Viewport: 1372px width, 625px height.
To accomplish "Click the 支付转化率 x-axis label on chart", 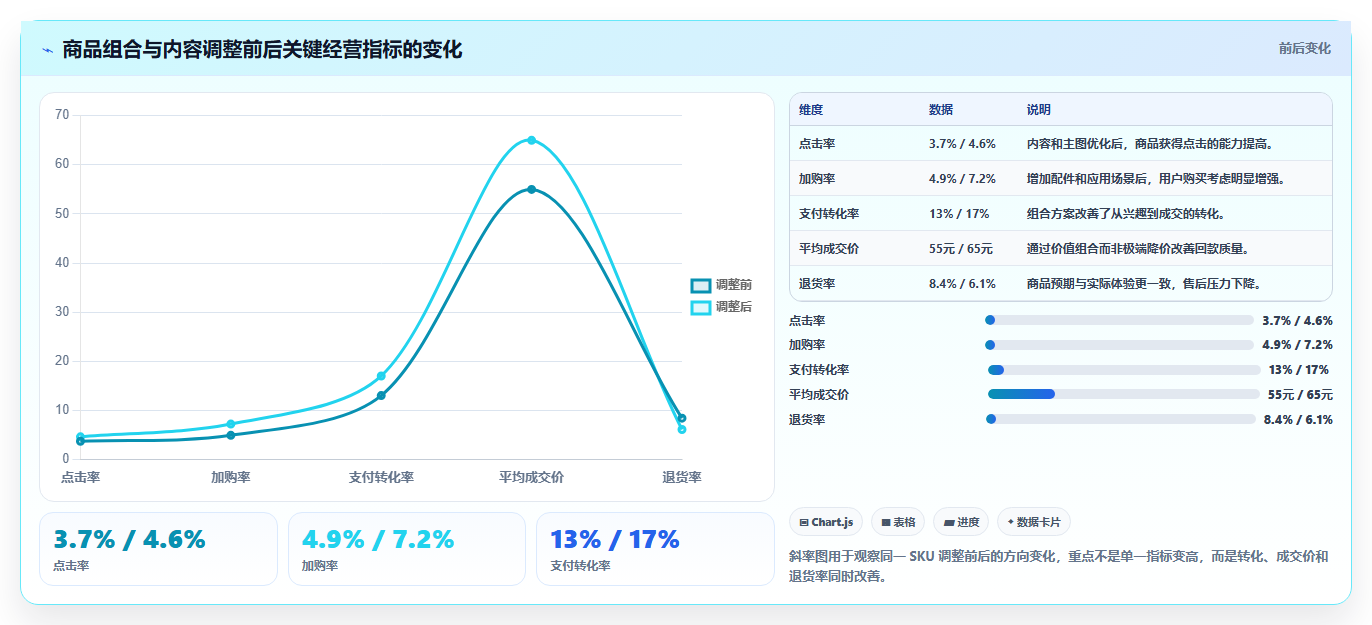I will pos(381,478).
